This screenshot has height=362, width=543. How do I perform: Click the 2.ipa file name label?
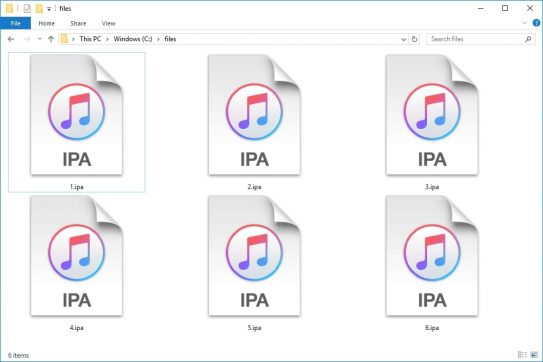pos(254,187)
